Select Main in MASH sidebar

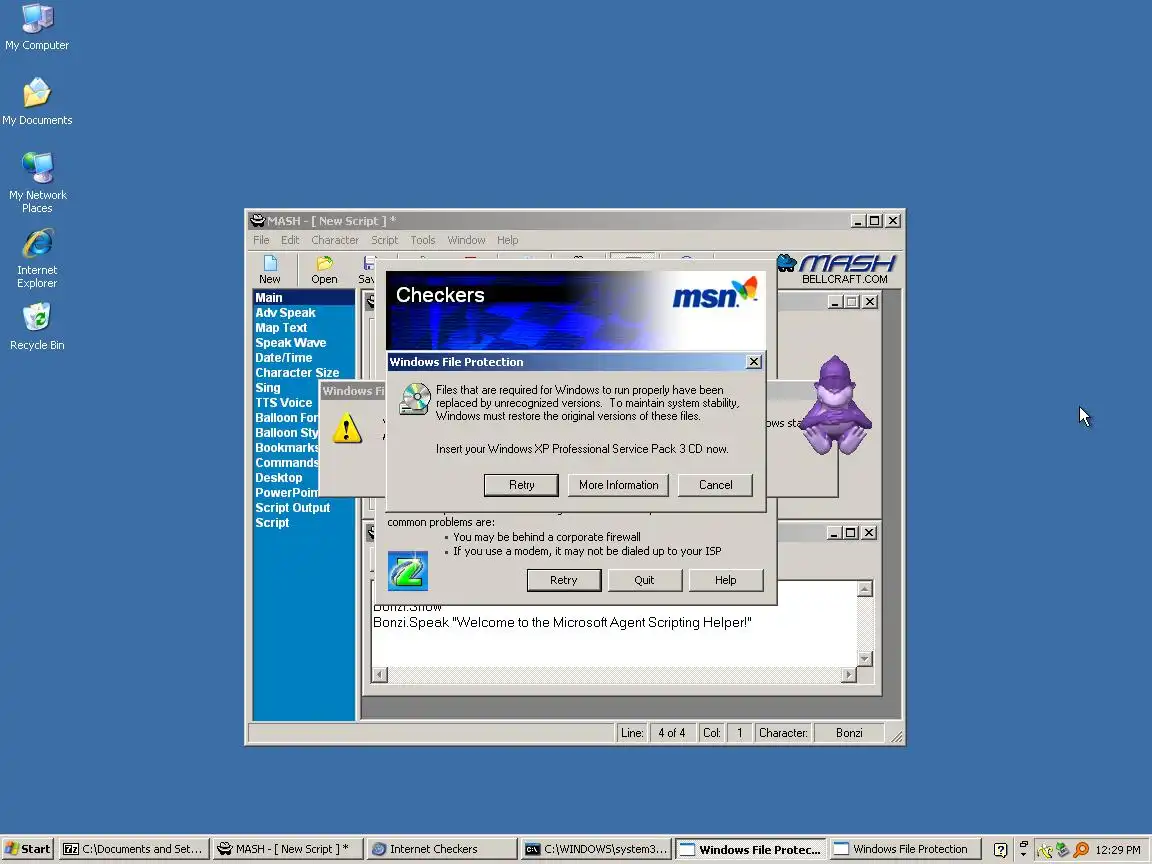[x=303, y=298]
